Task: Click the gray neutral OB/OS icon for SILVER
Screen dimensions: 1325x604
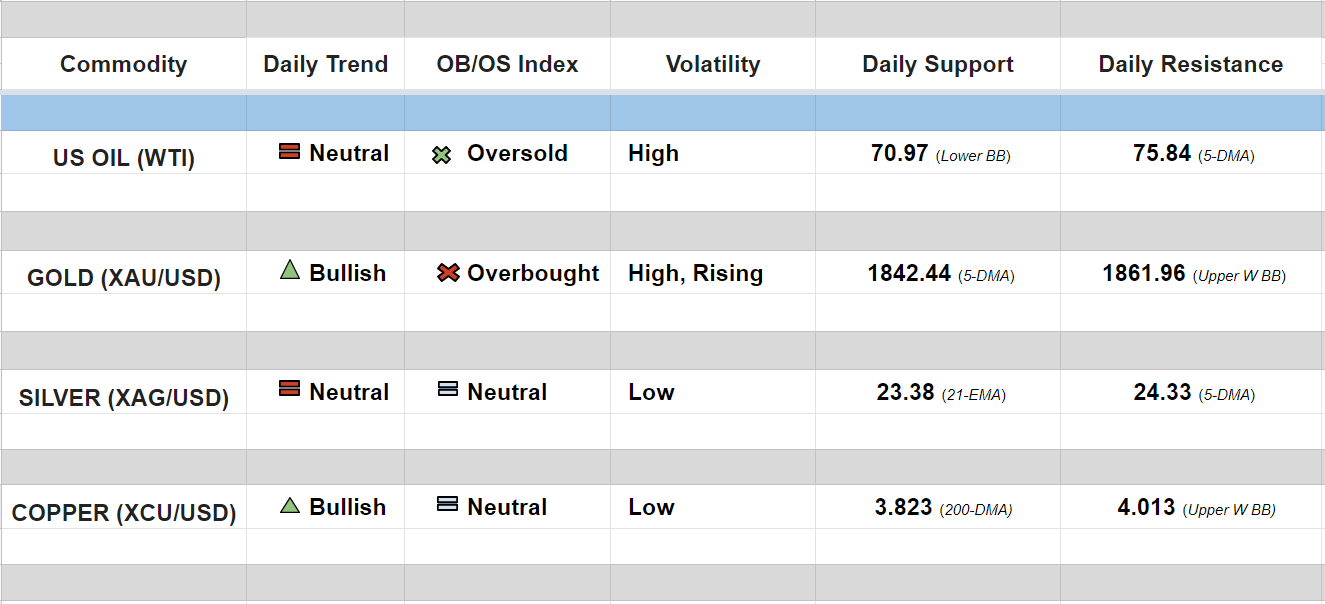Action: [x=448, y=389]
